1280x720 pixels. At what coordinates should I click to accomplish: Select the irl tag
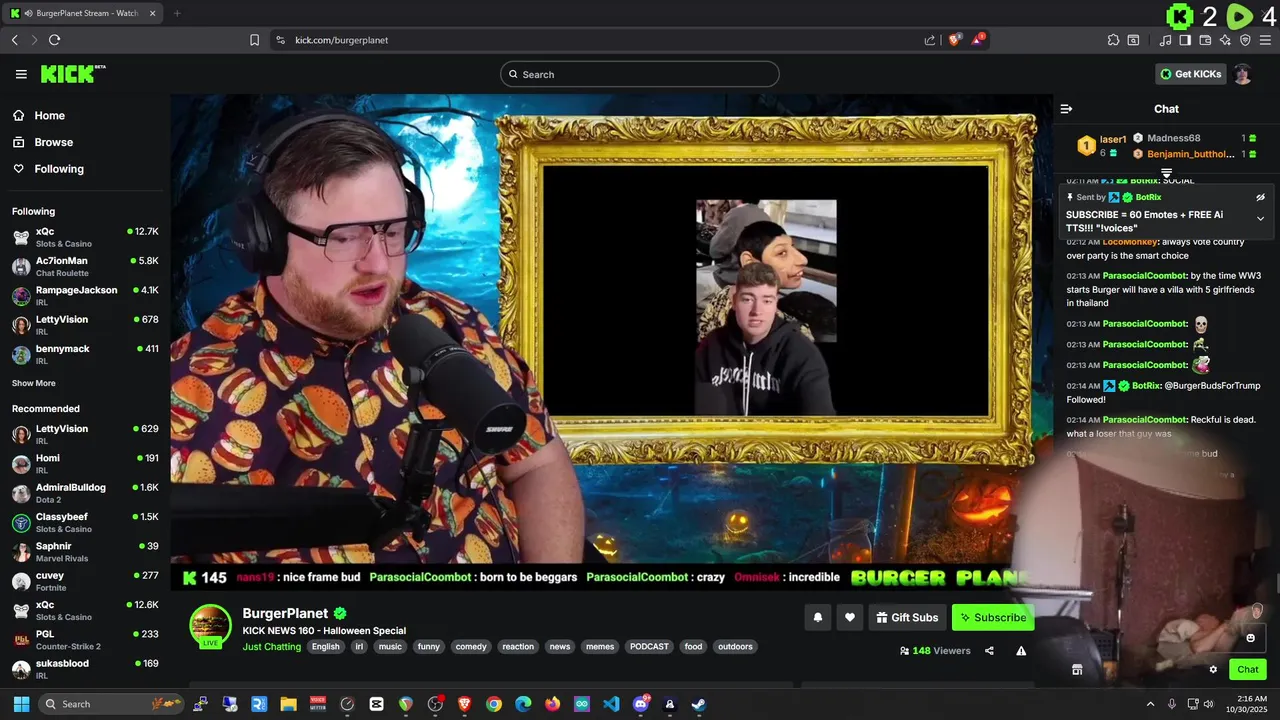pos(359,647)
